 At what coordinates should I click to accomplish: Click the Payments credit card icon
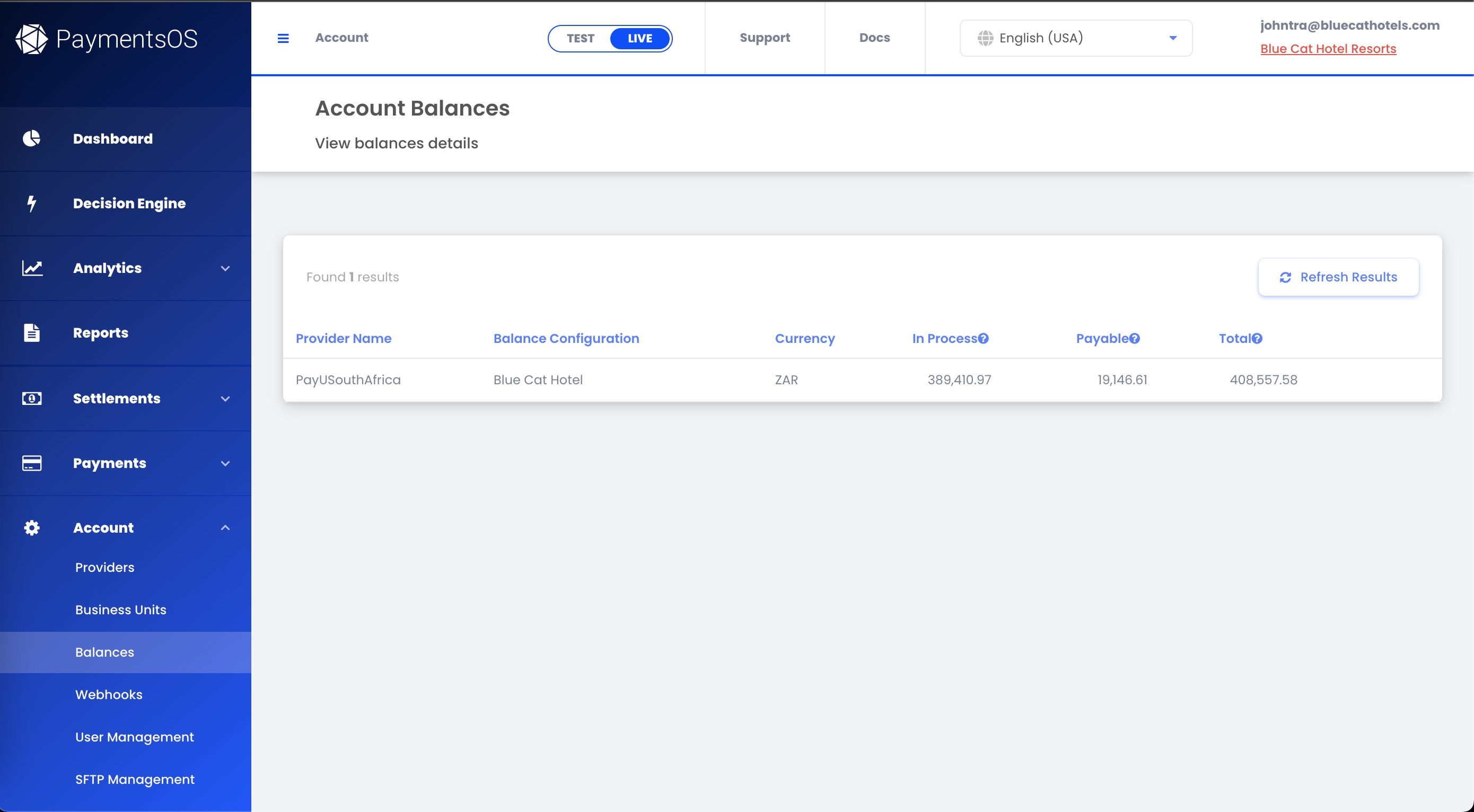point(31,463)
